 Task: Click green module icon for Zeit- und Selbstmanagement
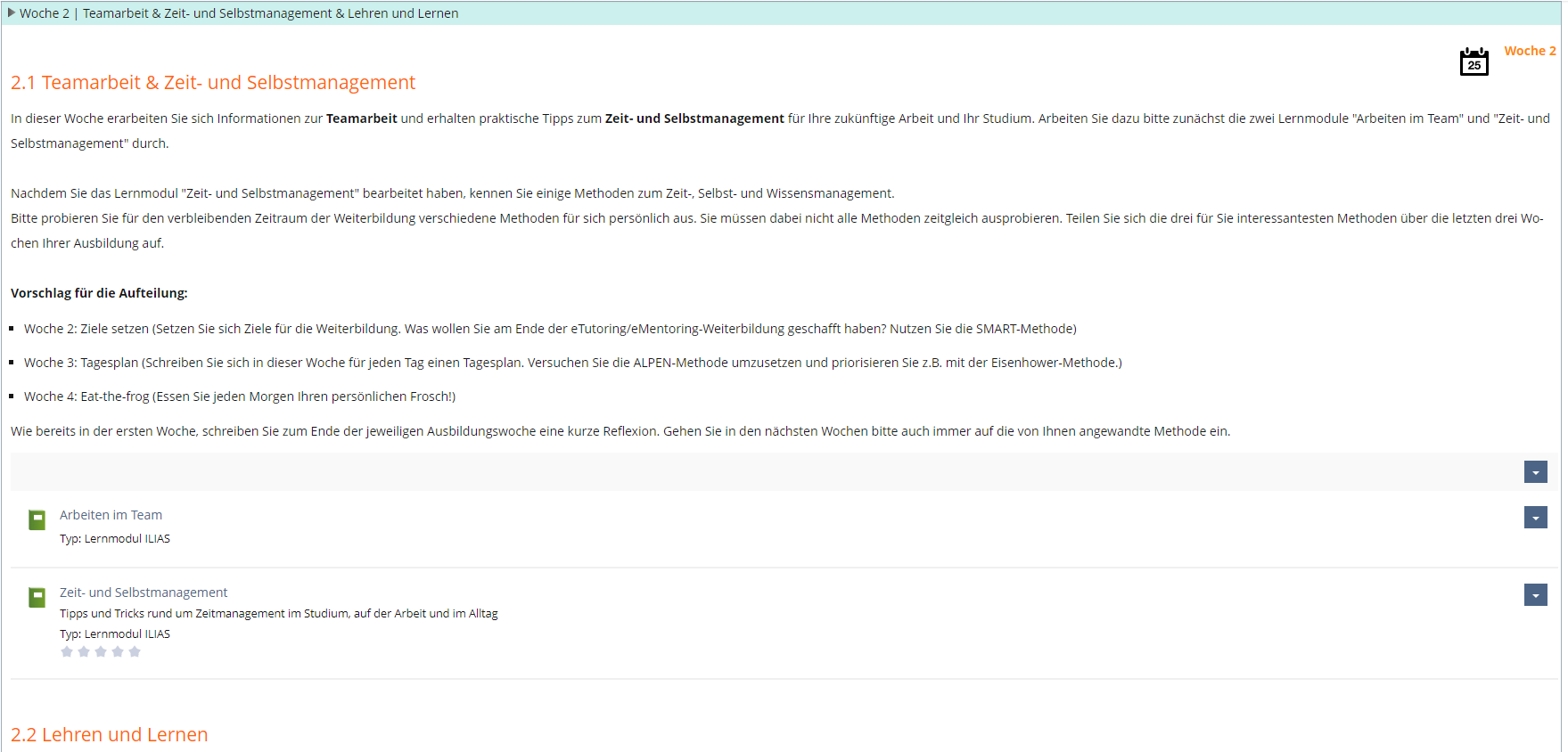(37, 598)
